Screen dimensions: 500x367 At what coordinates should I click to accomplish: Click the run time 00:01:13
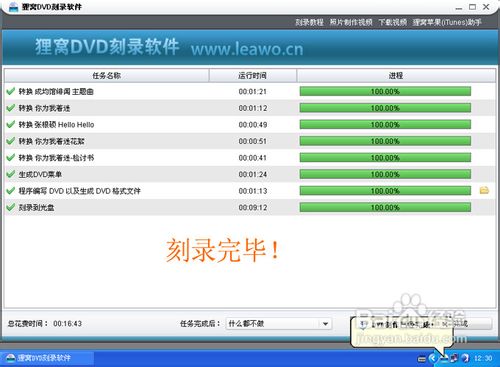252,191
